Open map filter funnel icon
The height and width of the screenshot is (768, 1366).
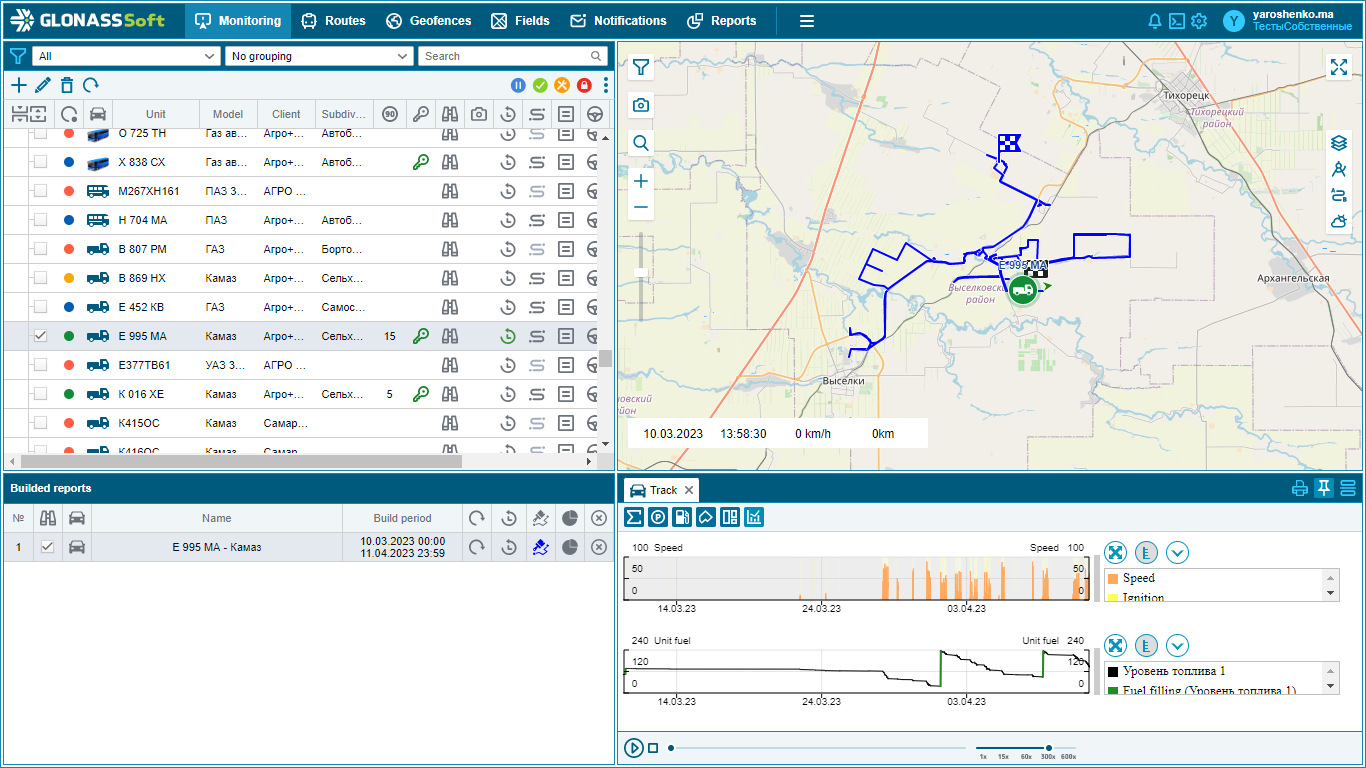641,67
